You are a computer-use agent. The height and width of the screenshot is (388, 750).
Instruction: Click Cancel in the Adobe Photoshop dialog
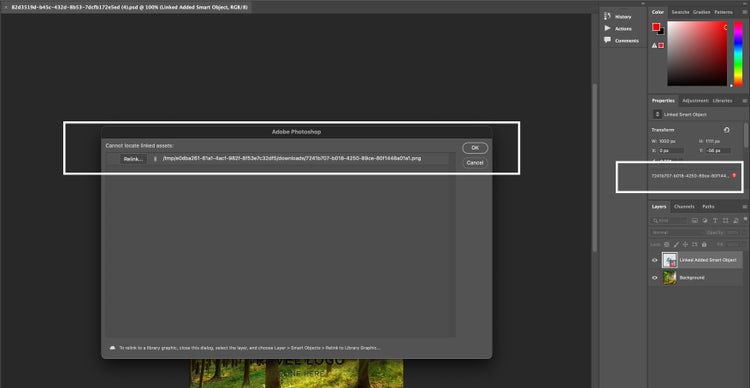click(x=475, y=163)
